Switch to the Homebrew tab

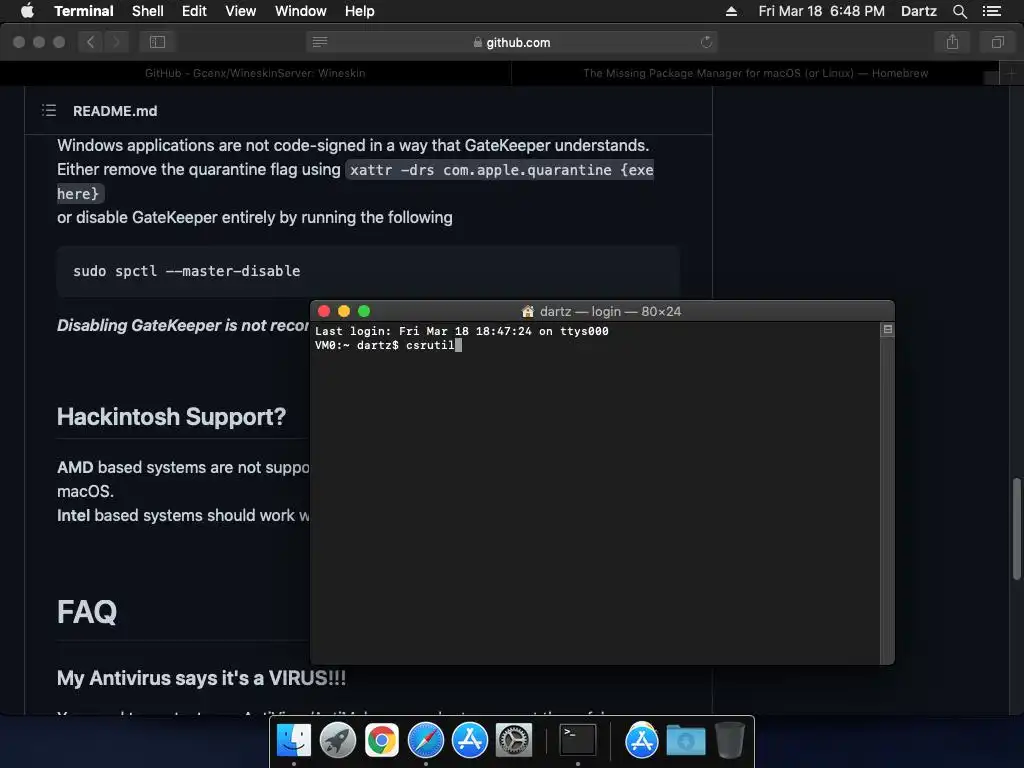pos(755,73)
